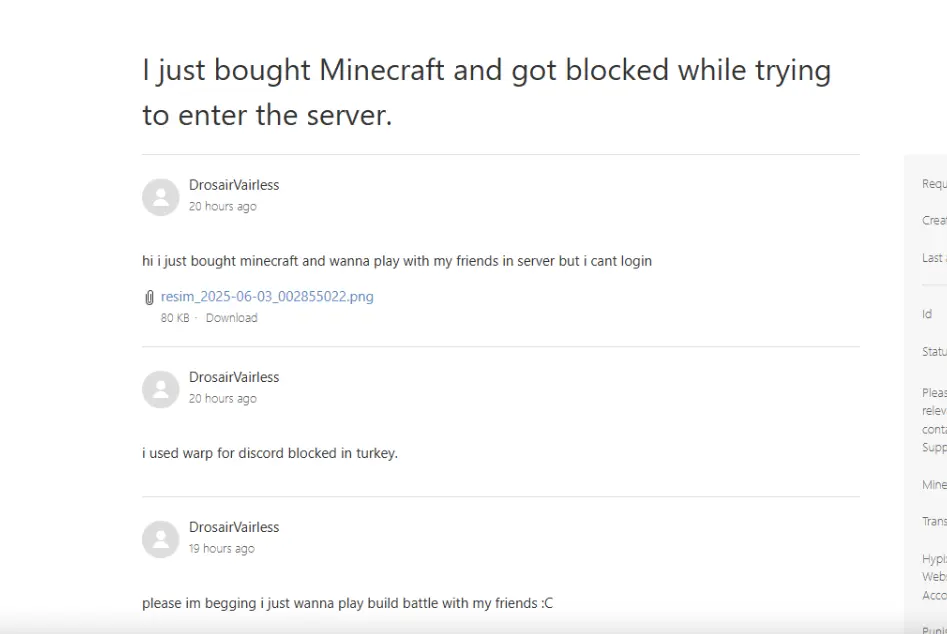Click DrosairVairless name on second comment
This screenshot has width=947, height=634.
click(x=234, y=377)
